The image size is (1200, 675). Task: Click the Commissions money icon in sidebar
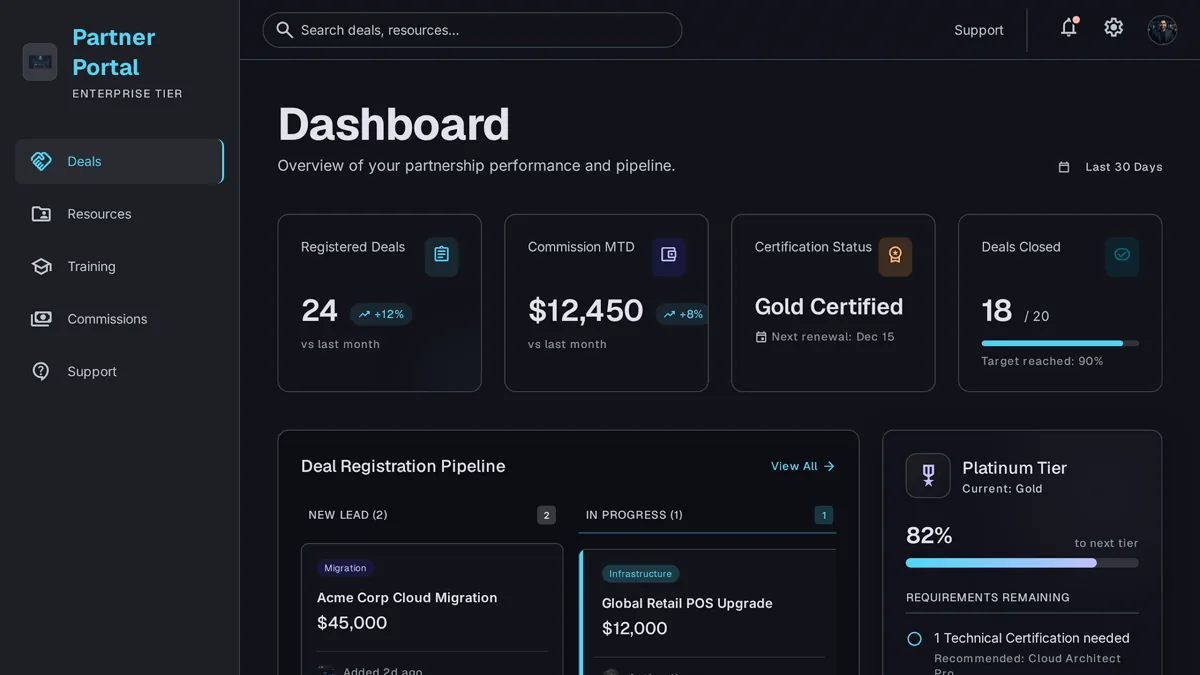coord(41,319)
